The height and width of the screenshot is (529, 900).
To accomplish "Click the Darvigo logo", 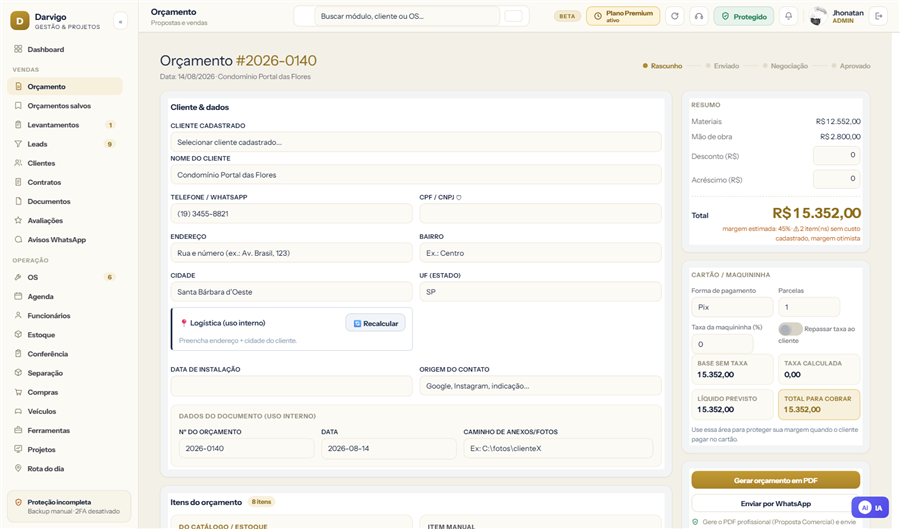I will point(20,21).
